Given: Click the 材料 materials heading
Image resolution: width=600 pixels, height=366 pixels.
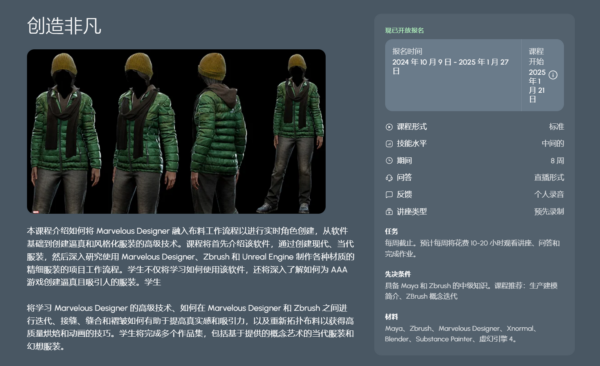Looking at the screenshot, I should pos(391,317).
